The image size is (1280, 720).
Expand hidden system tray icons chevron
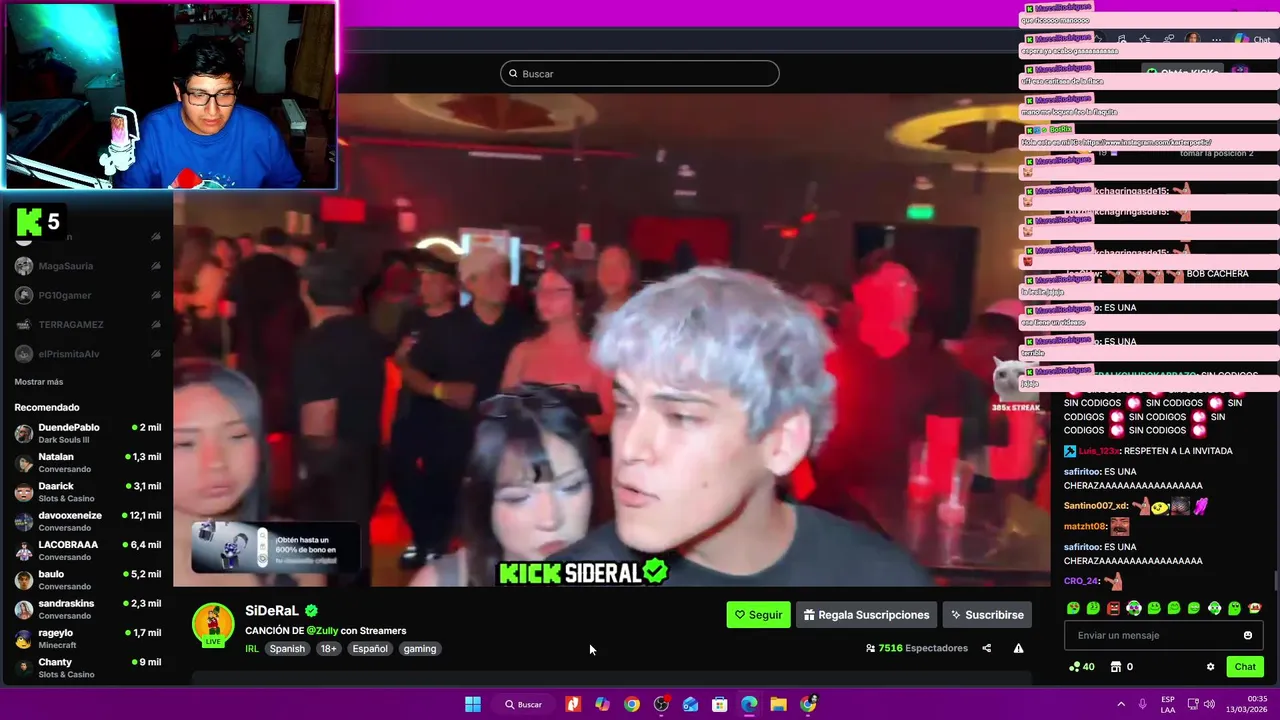(1121, 704)
